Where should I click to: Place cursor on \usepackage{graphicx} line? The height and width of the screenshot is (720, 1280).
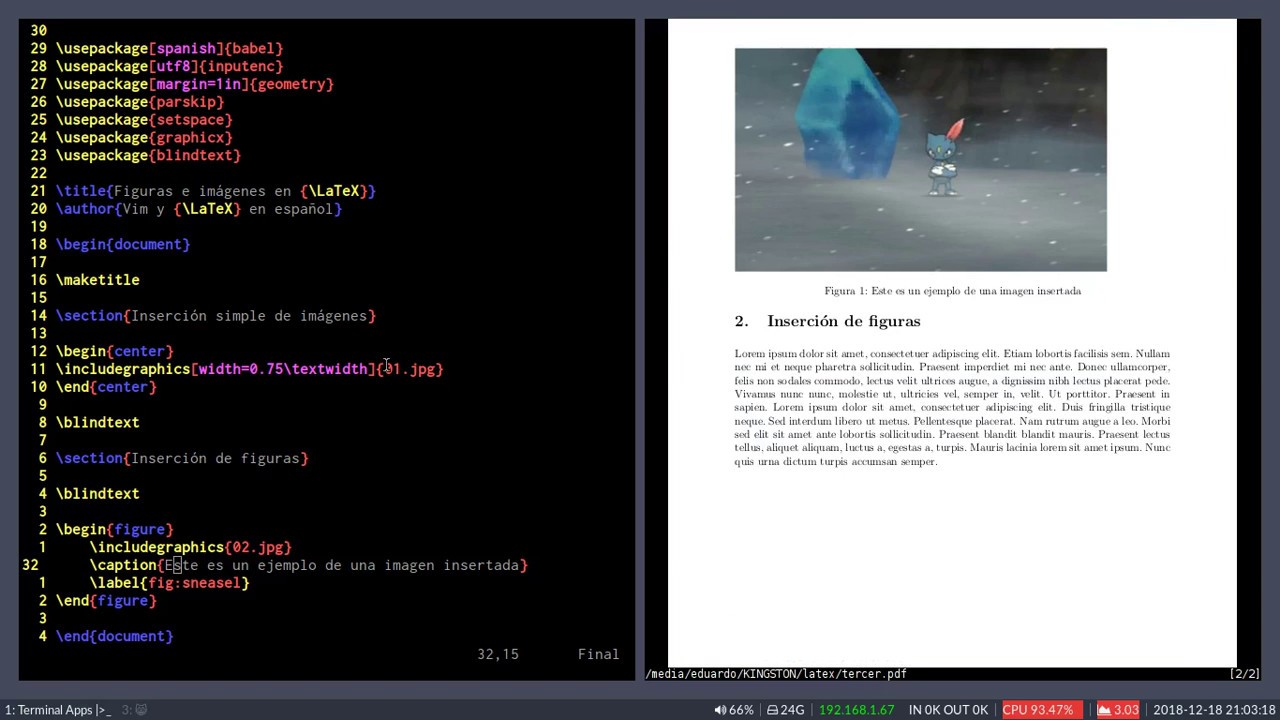tap(144, 138)
